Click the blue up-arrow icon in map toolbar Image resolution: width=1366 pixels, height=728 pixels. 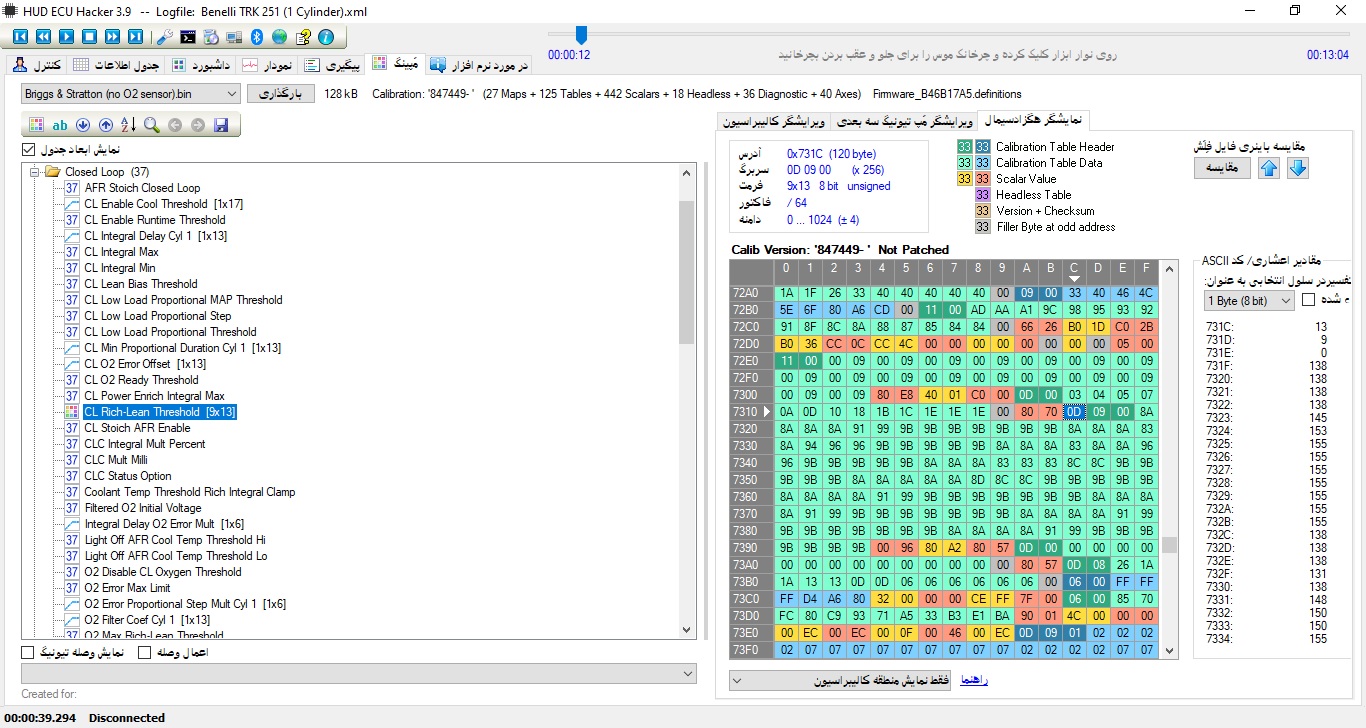[x=106, y=125]
